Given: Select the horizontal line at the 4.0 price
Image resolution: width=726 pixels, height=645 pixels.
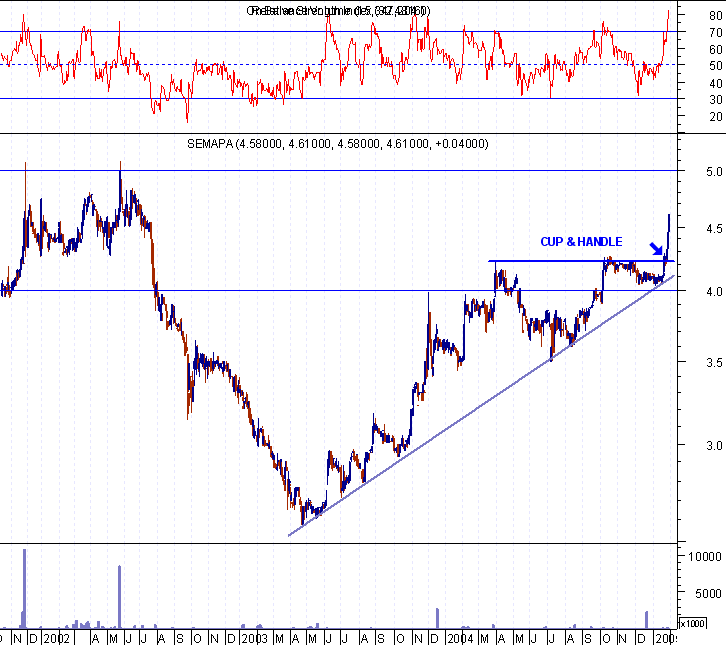Looking at the screenshot, I should pos(338,291).
